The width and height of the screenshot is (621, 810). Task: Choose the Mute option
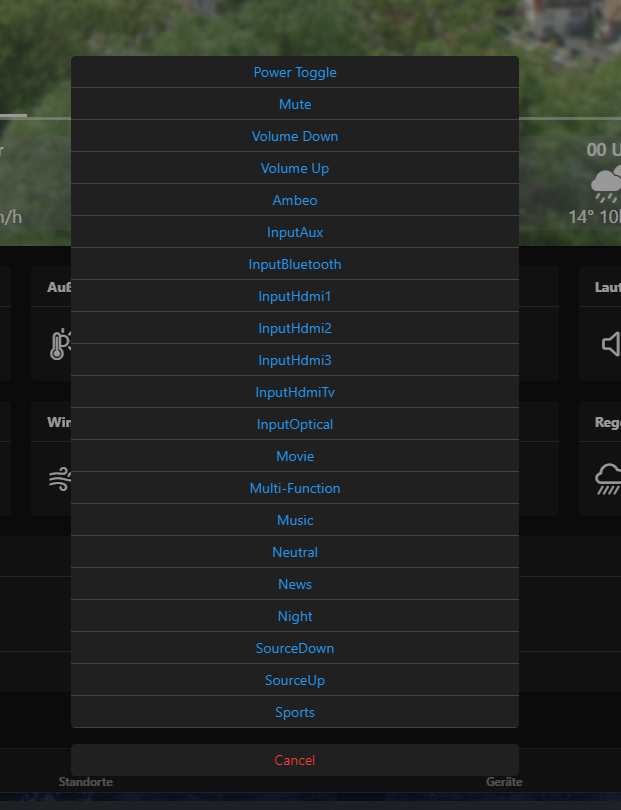pyautogui.click(x=294, y=104)
